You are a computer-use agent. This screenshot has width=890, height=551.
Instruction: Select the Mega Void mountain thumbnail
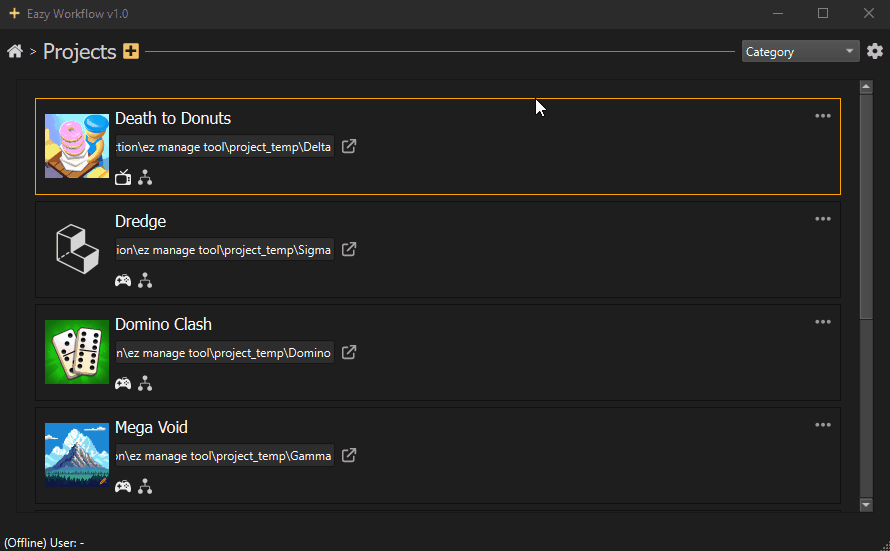(x=77, y=455)
